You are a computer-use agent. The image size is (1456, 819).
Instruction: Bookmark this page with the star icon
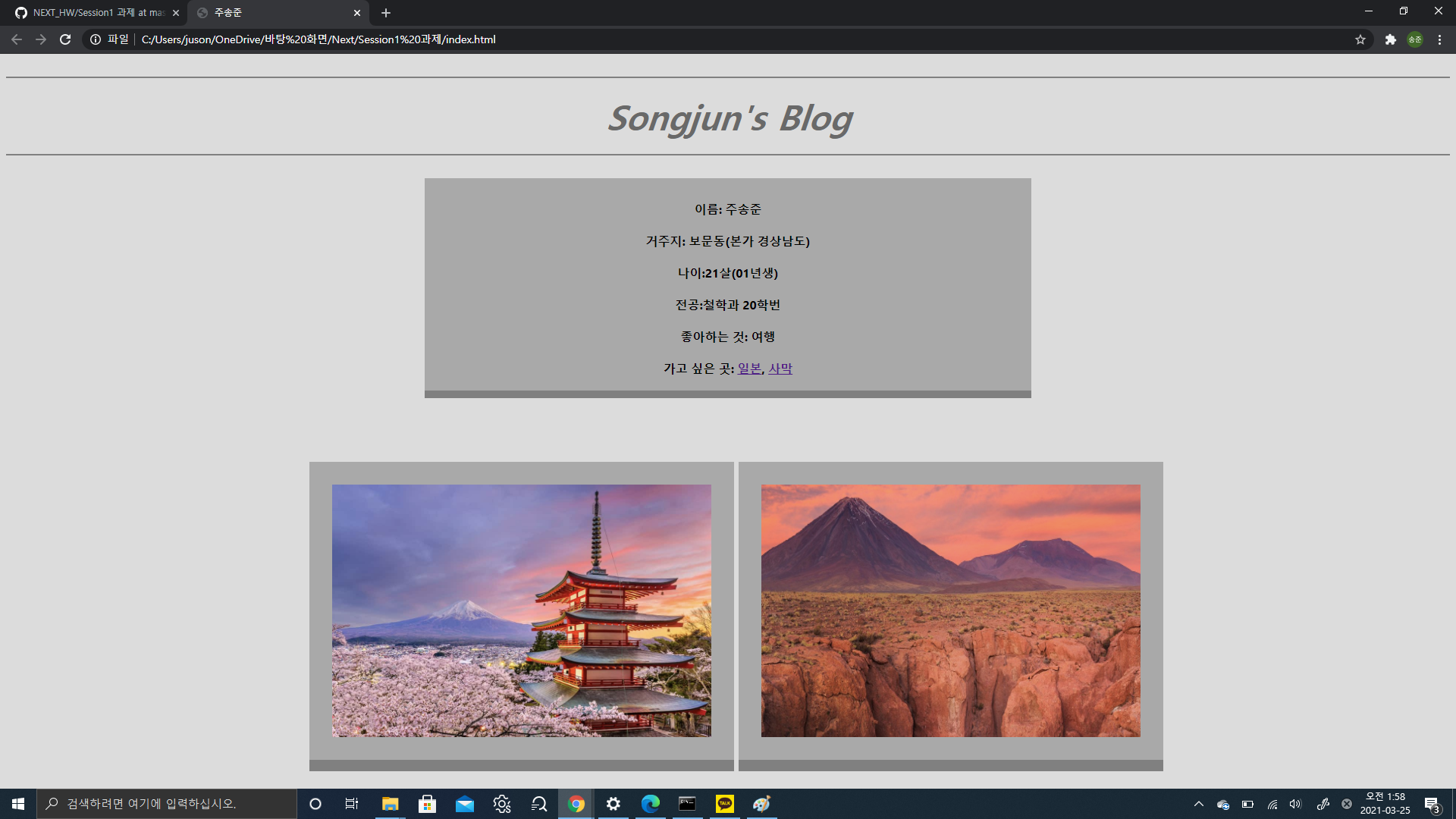click(x=1360, y=39)
